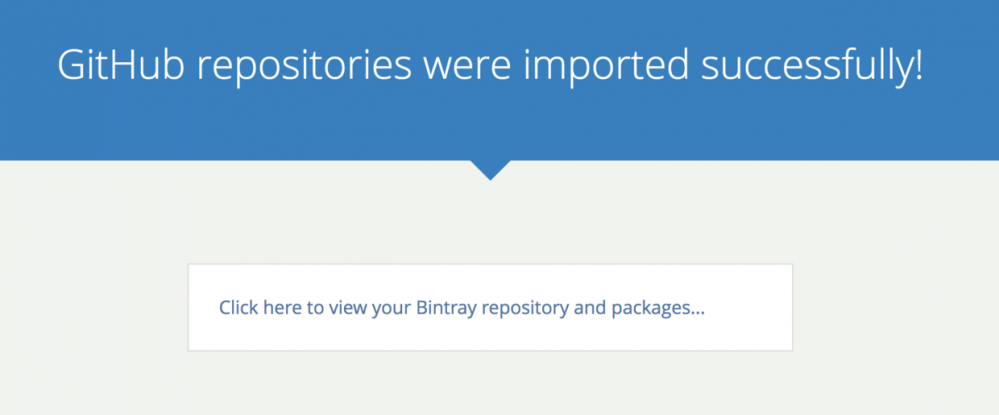Click the gray background right of the white card

pos(895,308)
